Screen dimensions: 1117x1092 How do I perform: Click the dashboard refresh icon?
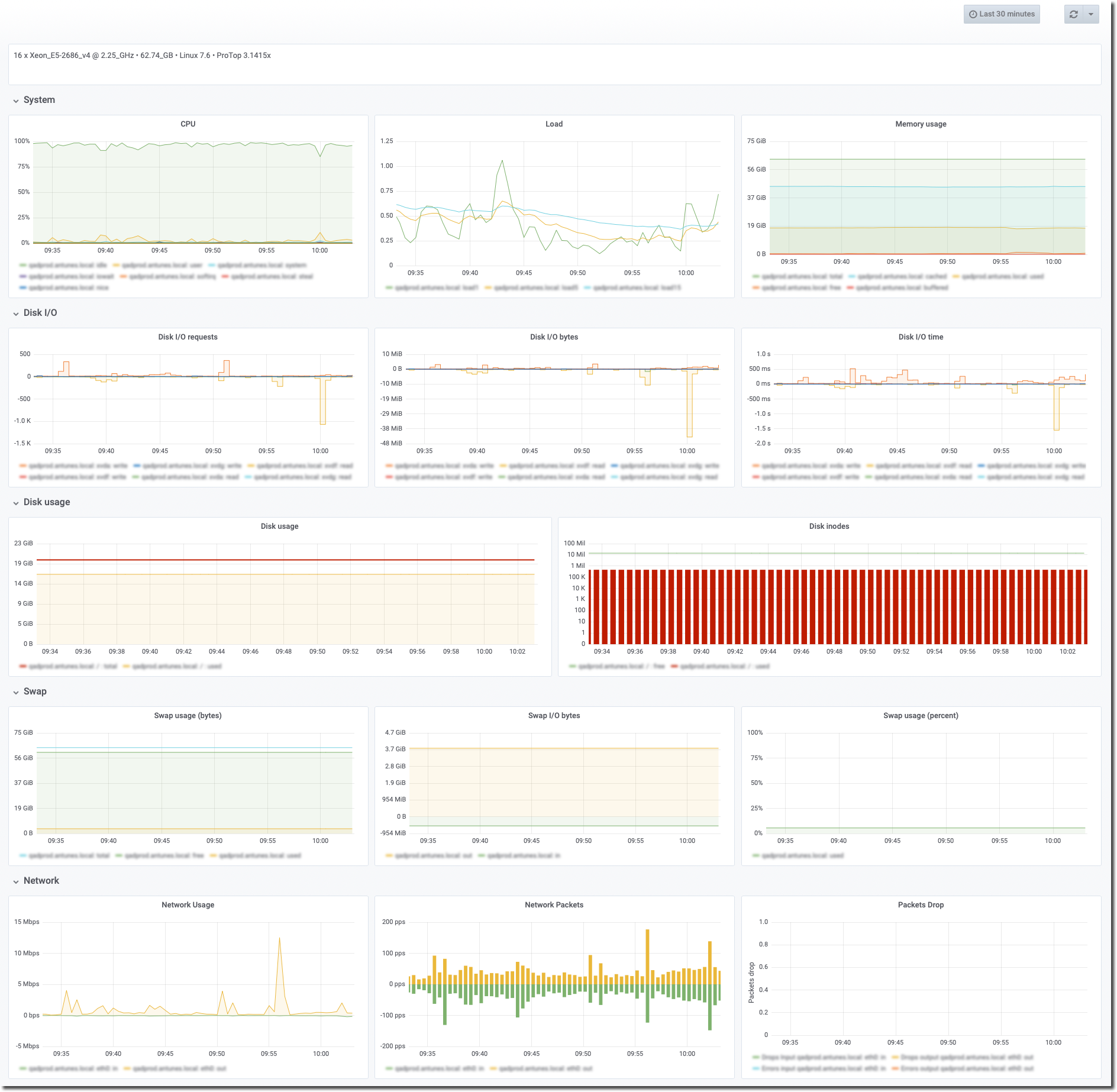[1073, 14]
